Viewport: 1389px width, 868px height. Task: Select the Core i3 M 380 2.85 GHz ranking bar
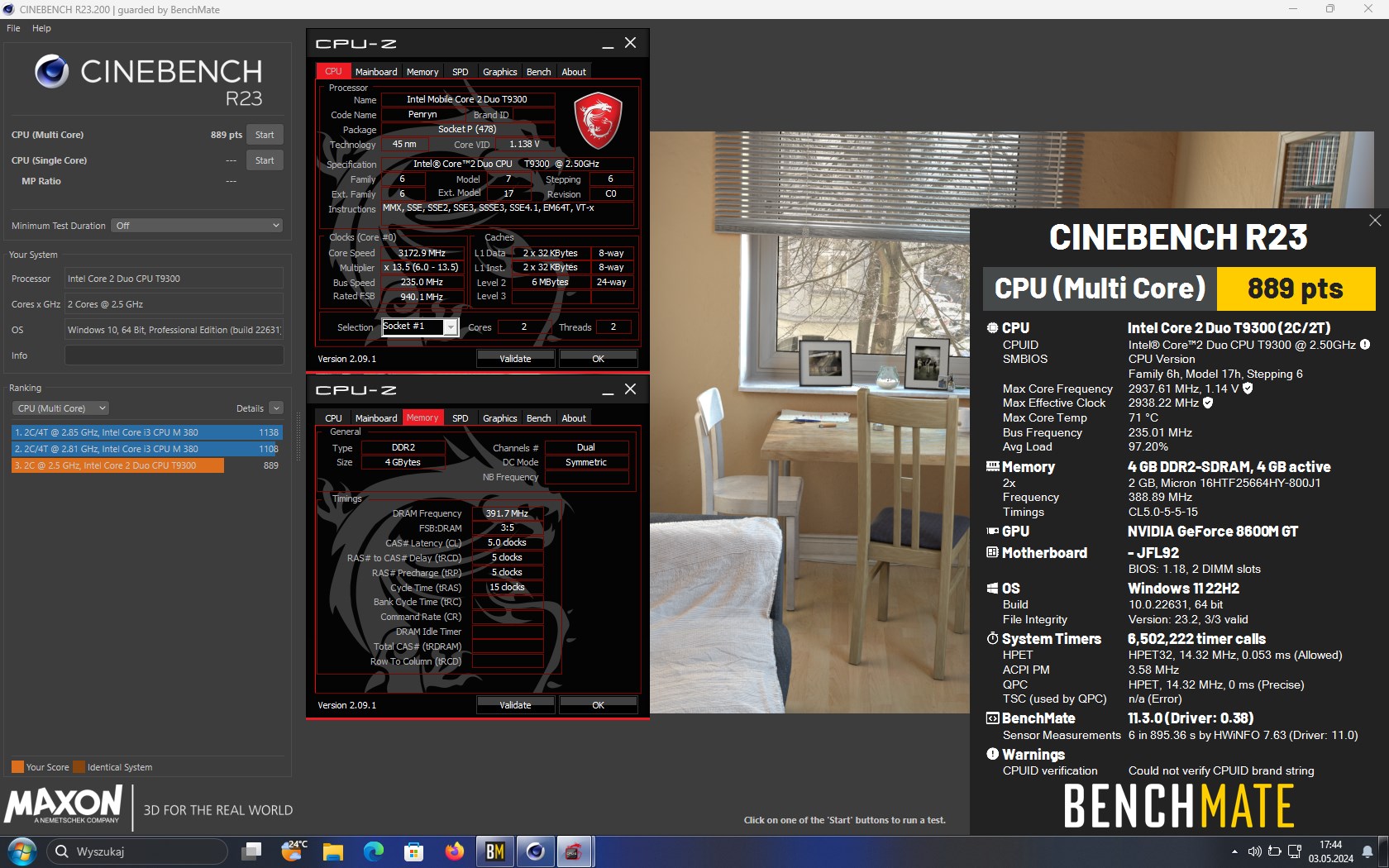[146, 432]
